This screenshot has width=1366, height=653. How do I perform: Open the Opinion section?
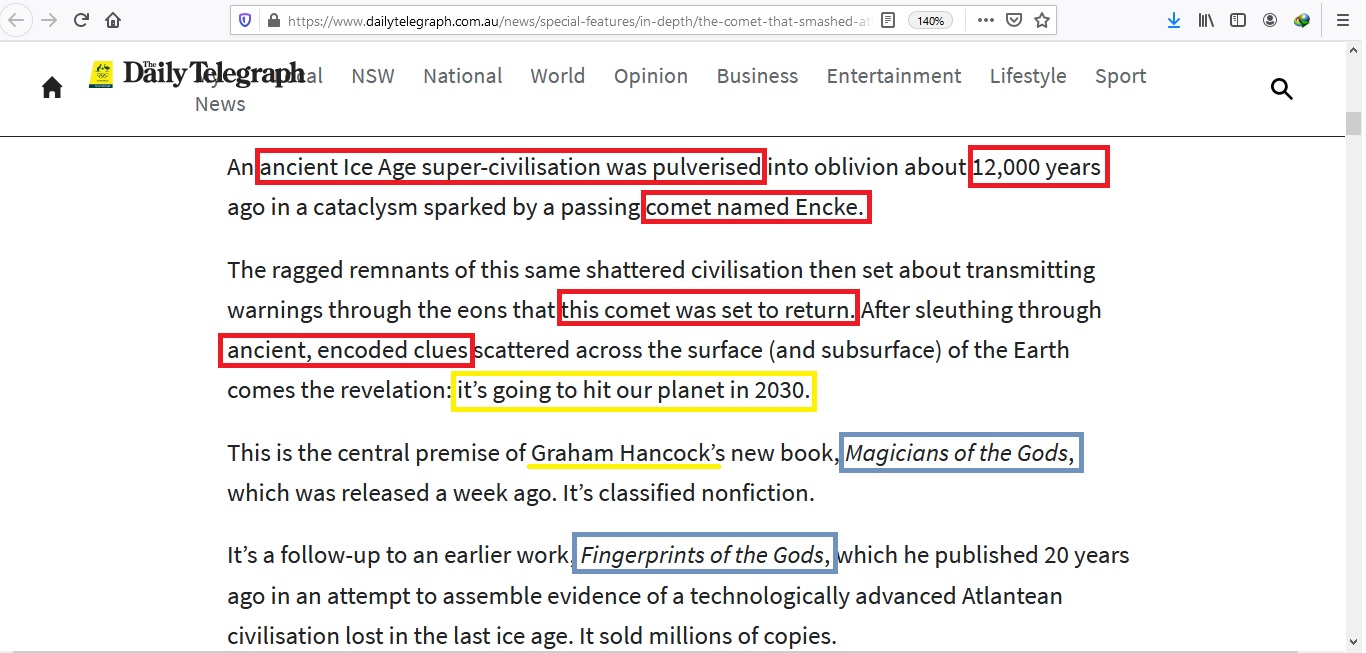(651, 76)
